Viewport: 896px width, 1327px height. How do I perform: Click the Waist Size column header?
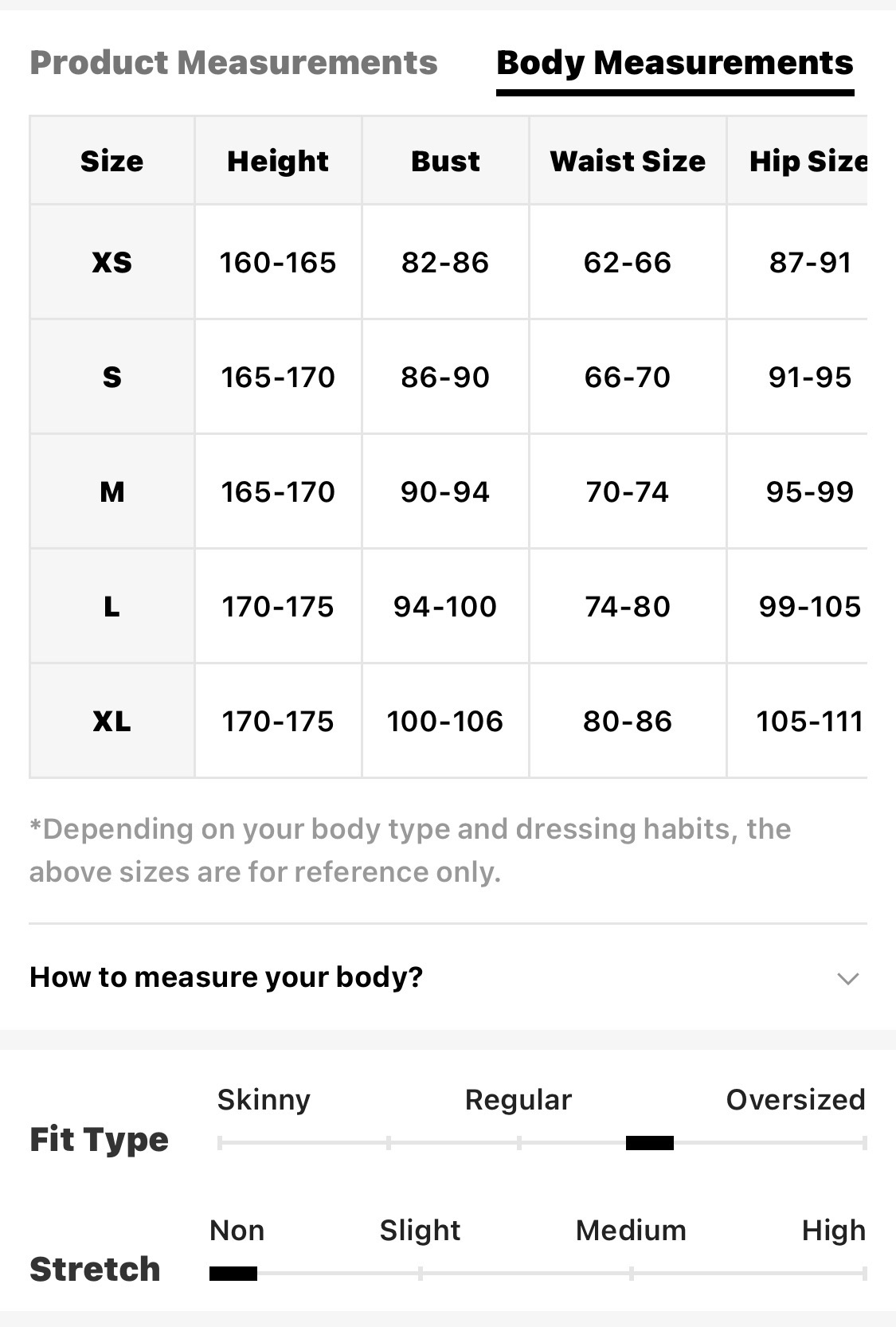[628, 161]
